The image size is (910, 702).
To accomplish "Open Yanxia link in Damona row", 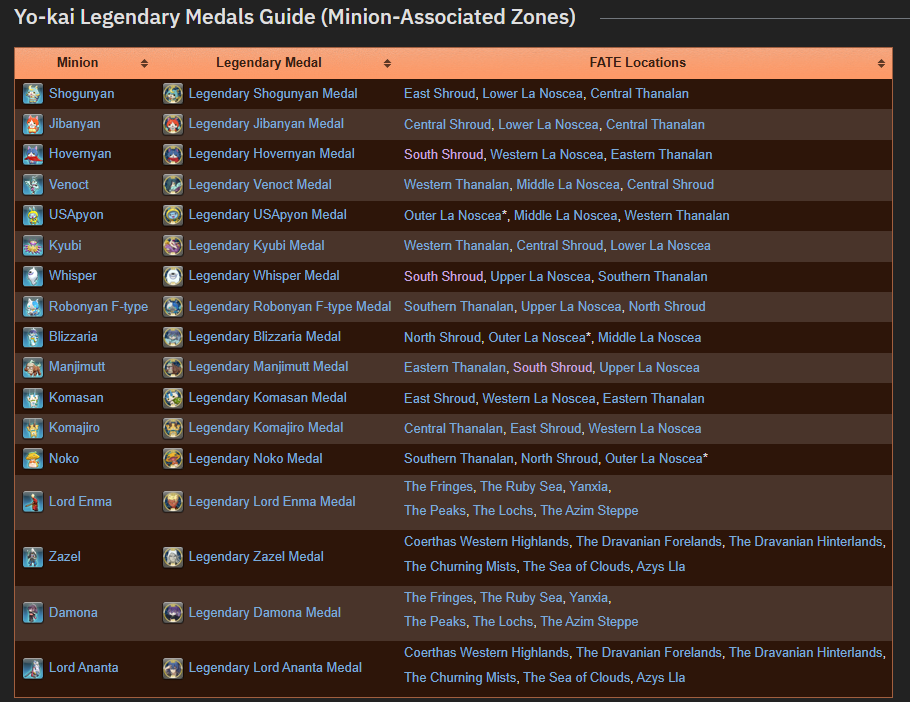I will 588,597.
